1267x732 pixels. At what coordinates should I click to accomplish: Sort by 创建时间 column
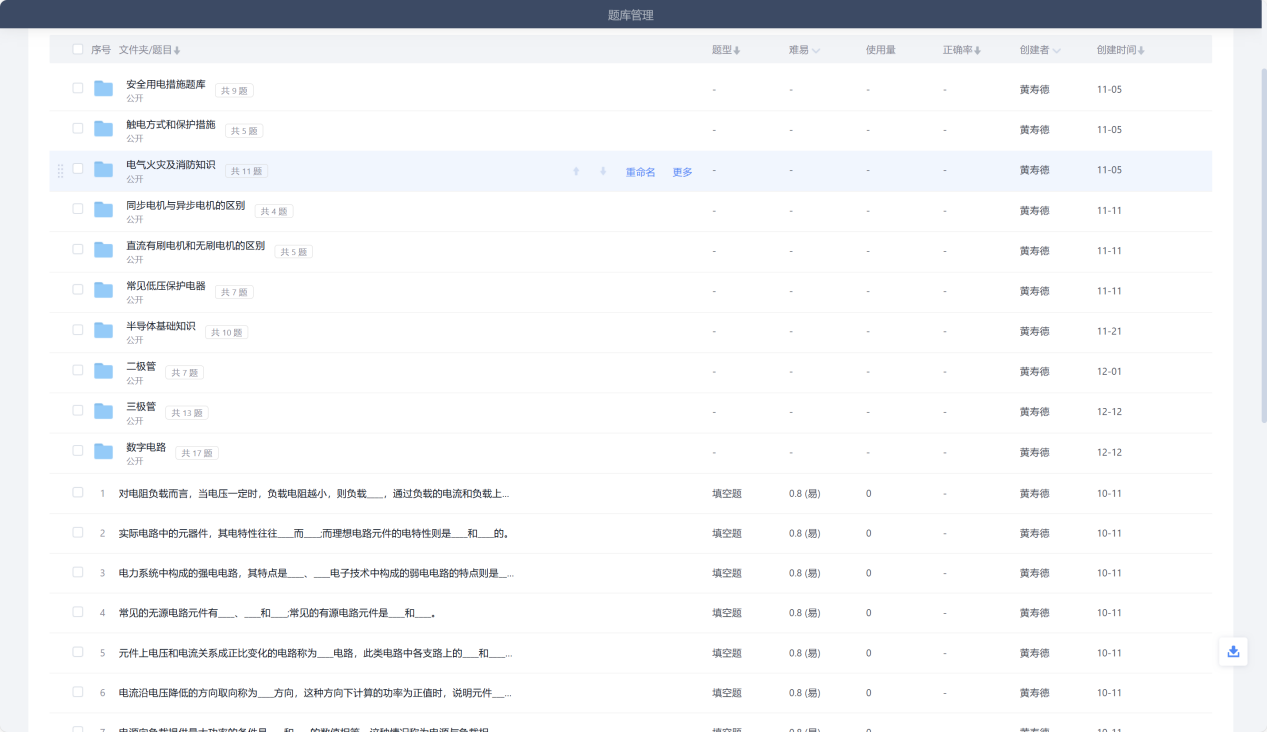coord(1120,50)
